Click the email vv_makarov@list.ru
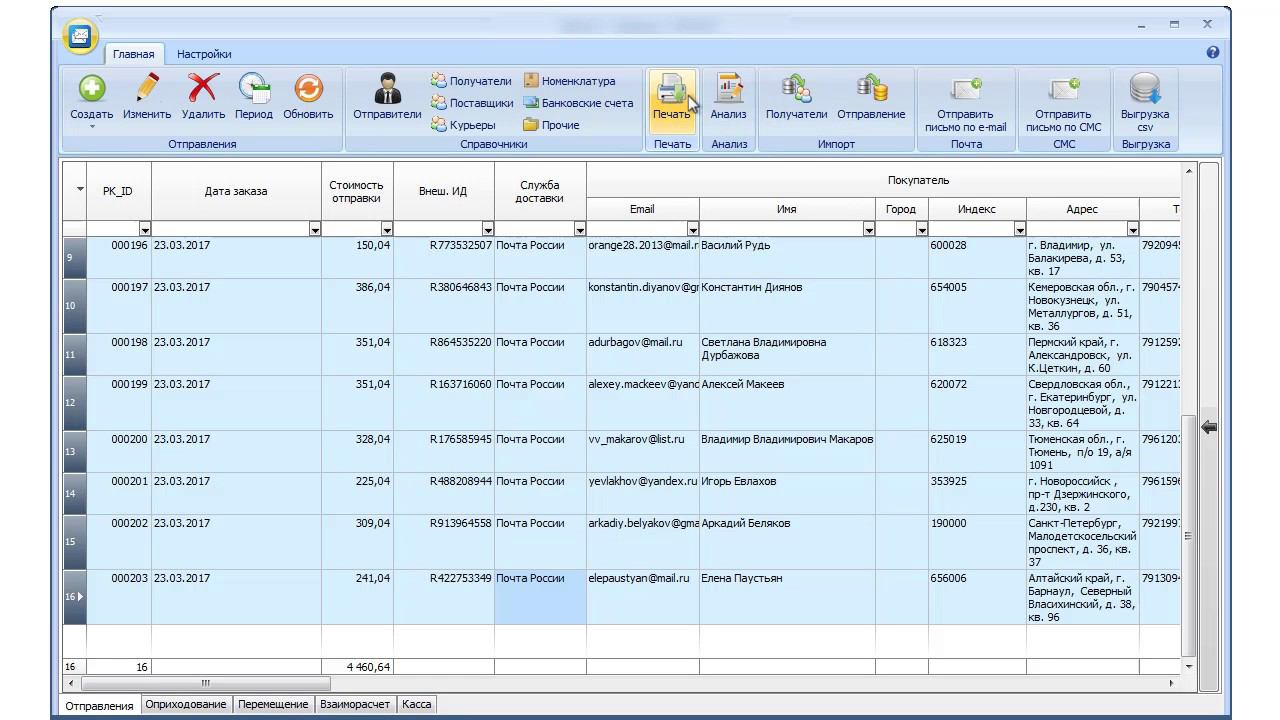 click(636, 439)
